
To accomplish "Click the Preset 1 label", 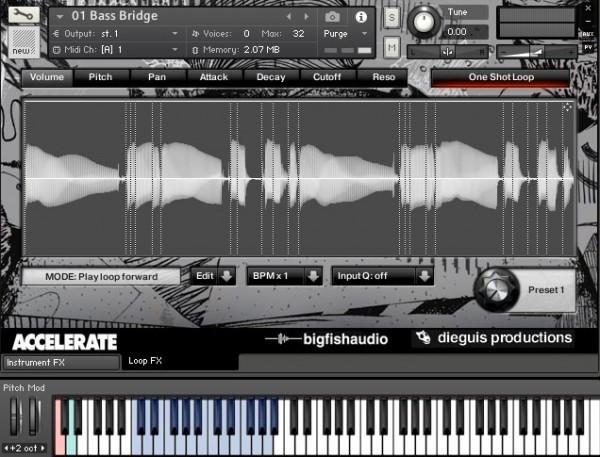I will 546,290.
